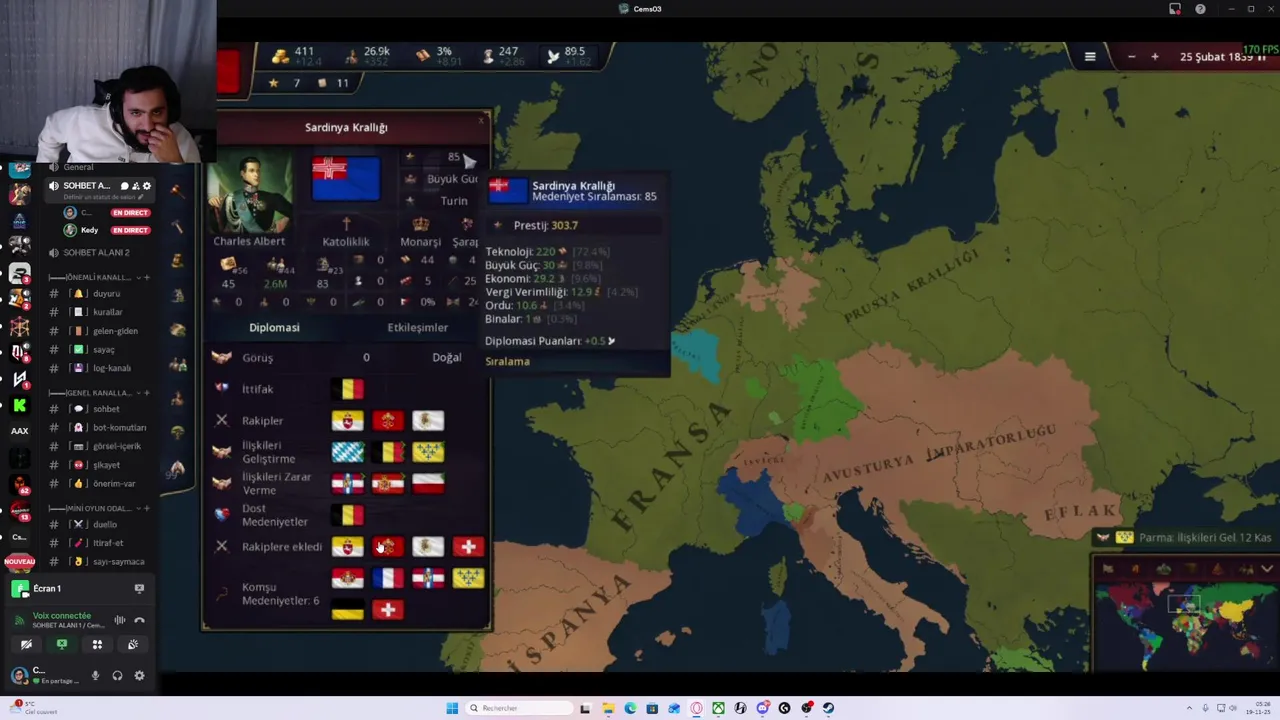
Task: Toggle noise suppression waveform icon
Action: coord(119,621)
